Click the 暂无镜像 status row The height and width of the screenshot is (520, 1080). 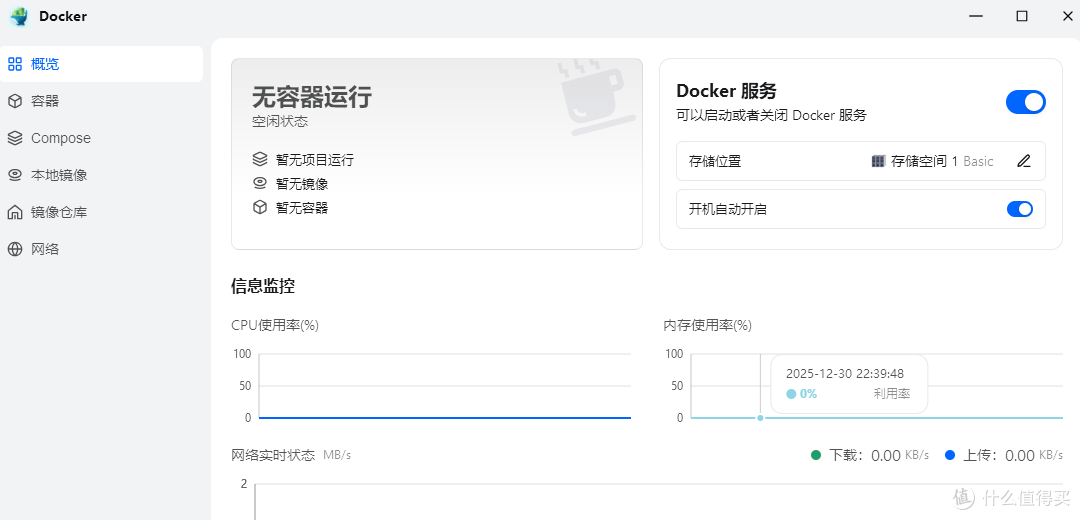(x=290, y=184)
